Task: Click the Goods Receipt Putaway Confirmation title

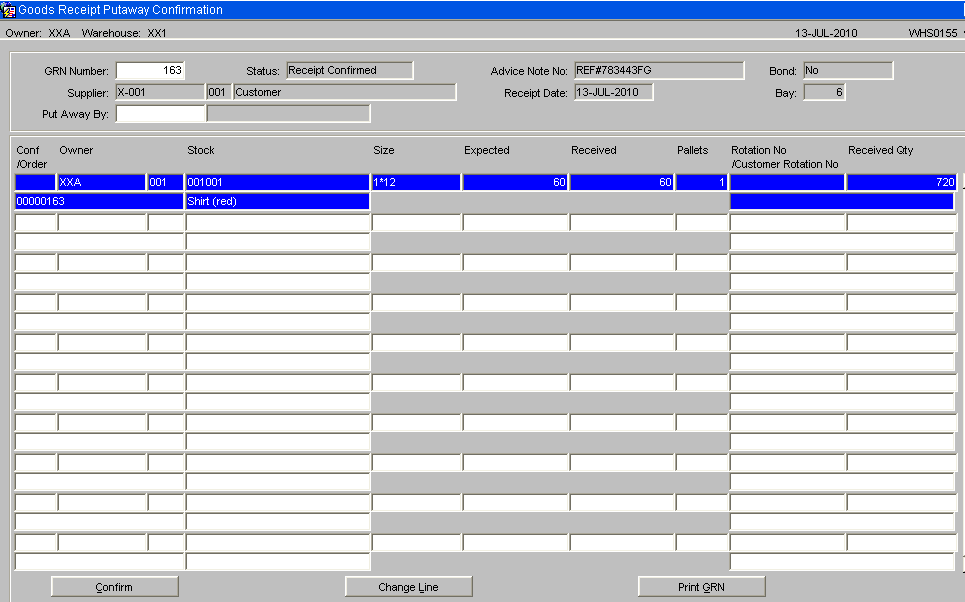Action: pyautogui.click(x=121, y=10)
